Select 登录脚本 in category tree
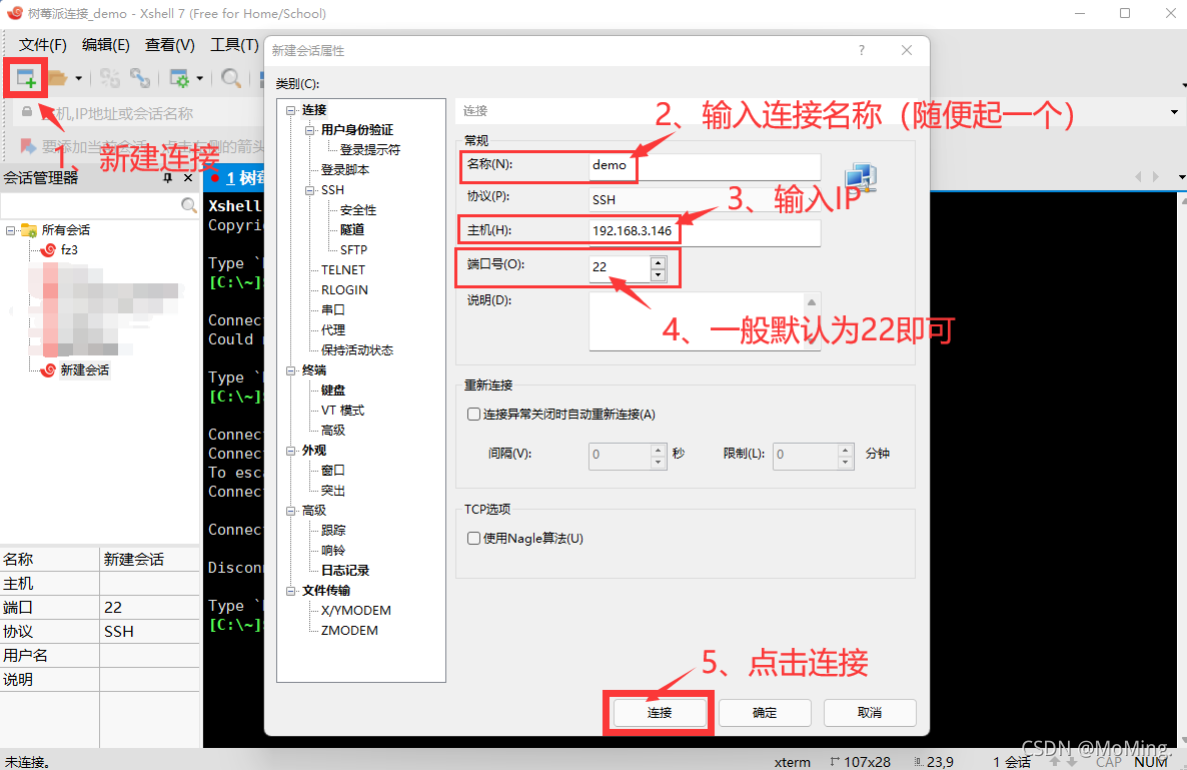Image resolution: width=1187 pixels, height=770 pixels. (345, 170)
